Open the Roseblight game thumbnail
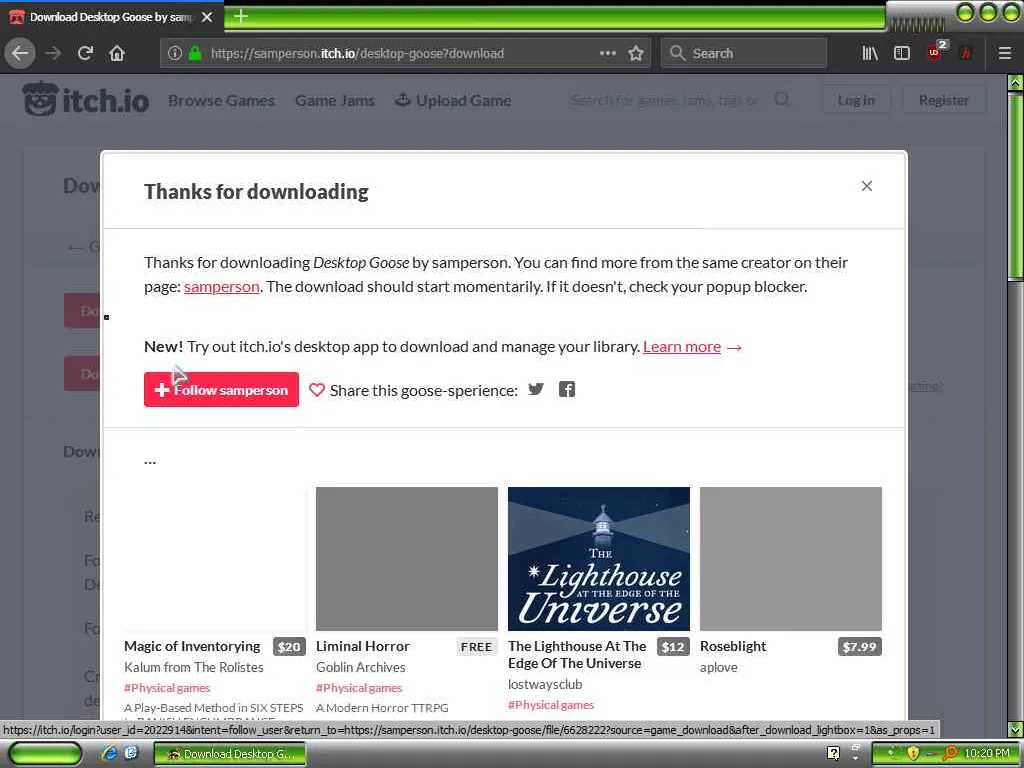1024x768 pixels. [791, 558]
